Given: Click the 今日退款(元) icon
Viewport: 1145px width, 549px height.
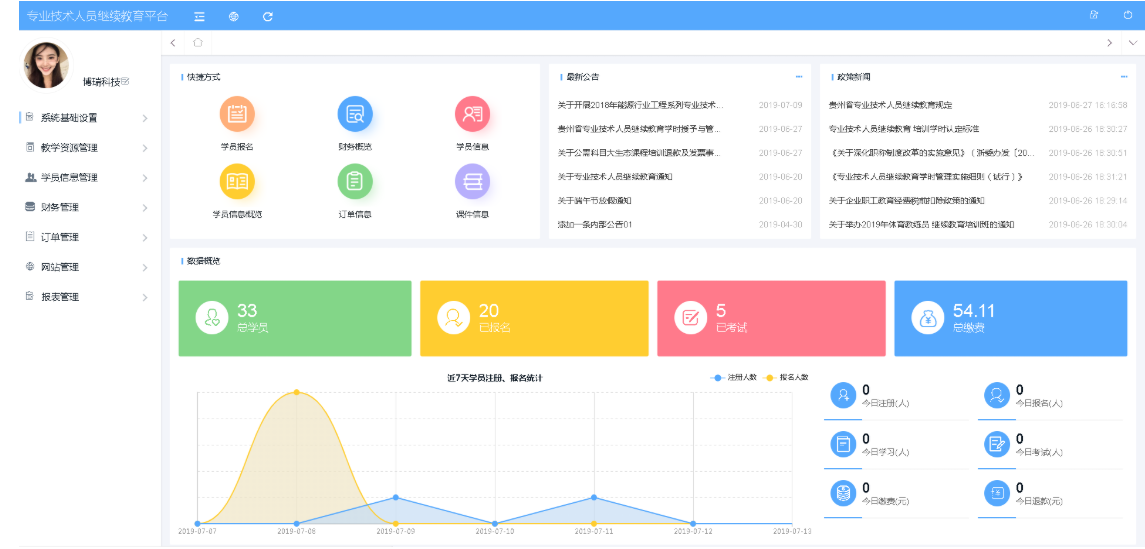Looking at the screenshot, I should 996,493.
